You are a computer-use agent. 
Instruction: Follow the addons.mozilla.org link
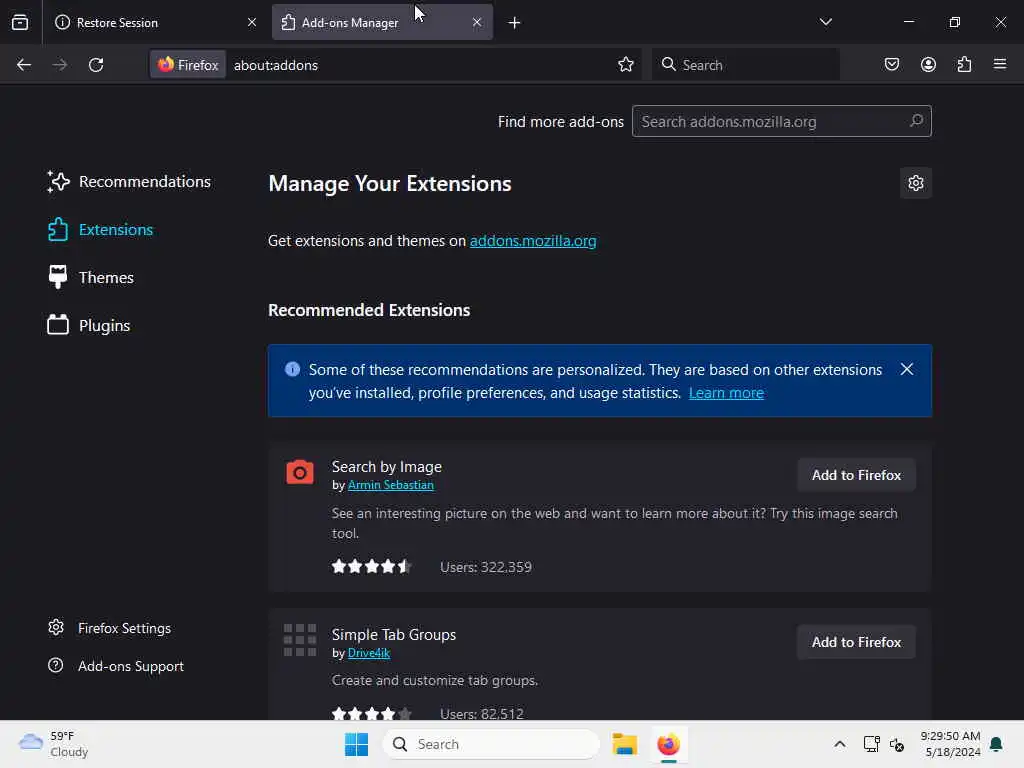point(533,241)
